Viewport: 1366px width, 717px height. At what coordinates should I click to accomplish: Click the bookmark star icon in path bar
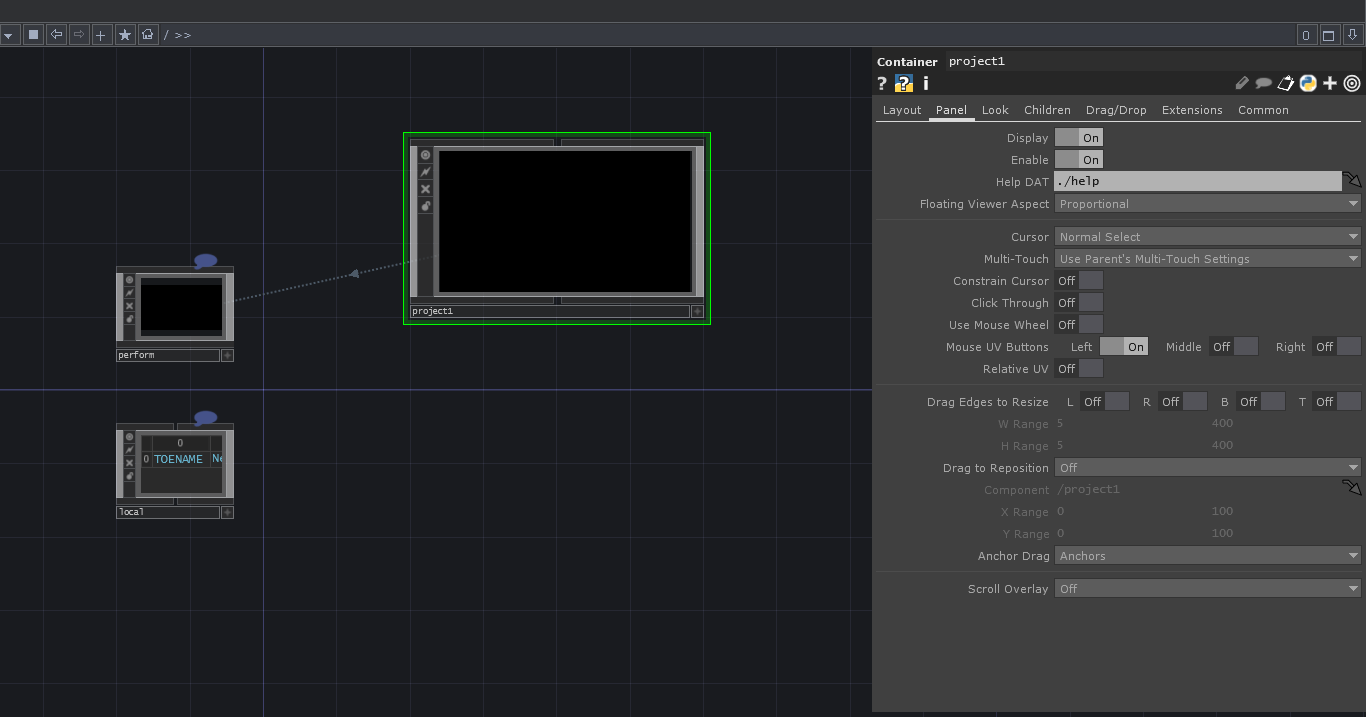(125, 35)
